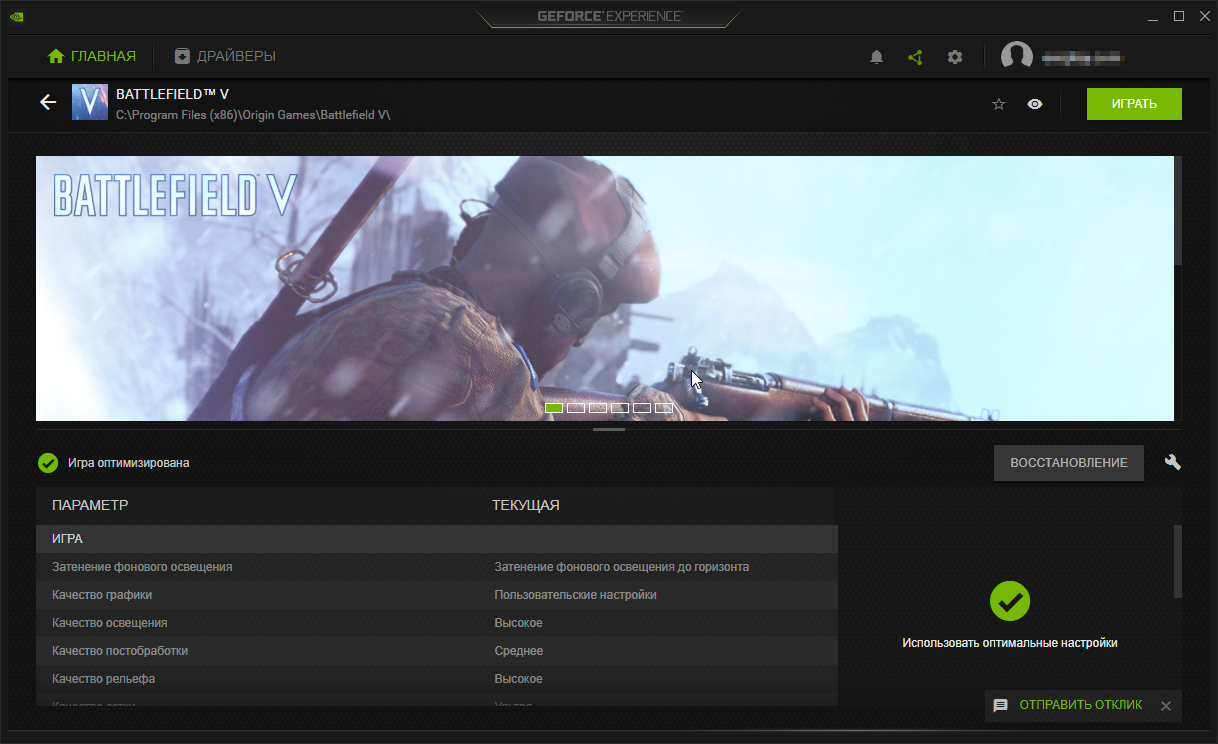This screenshot has width=1218, height=744.
Task: Select the second screenshot carousel indicator
Action: (x=576, y=408)
